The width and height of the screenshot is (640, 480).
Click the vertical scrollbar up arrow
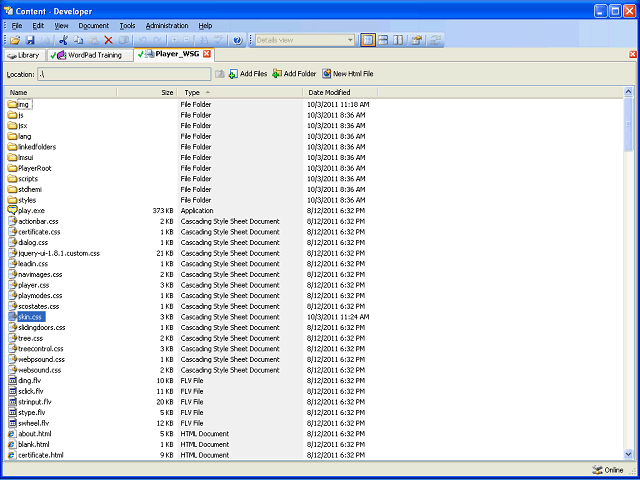click(x=629, y=92)
